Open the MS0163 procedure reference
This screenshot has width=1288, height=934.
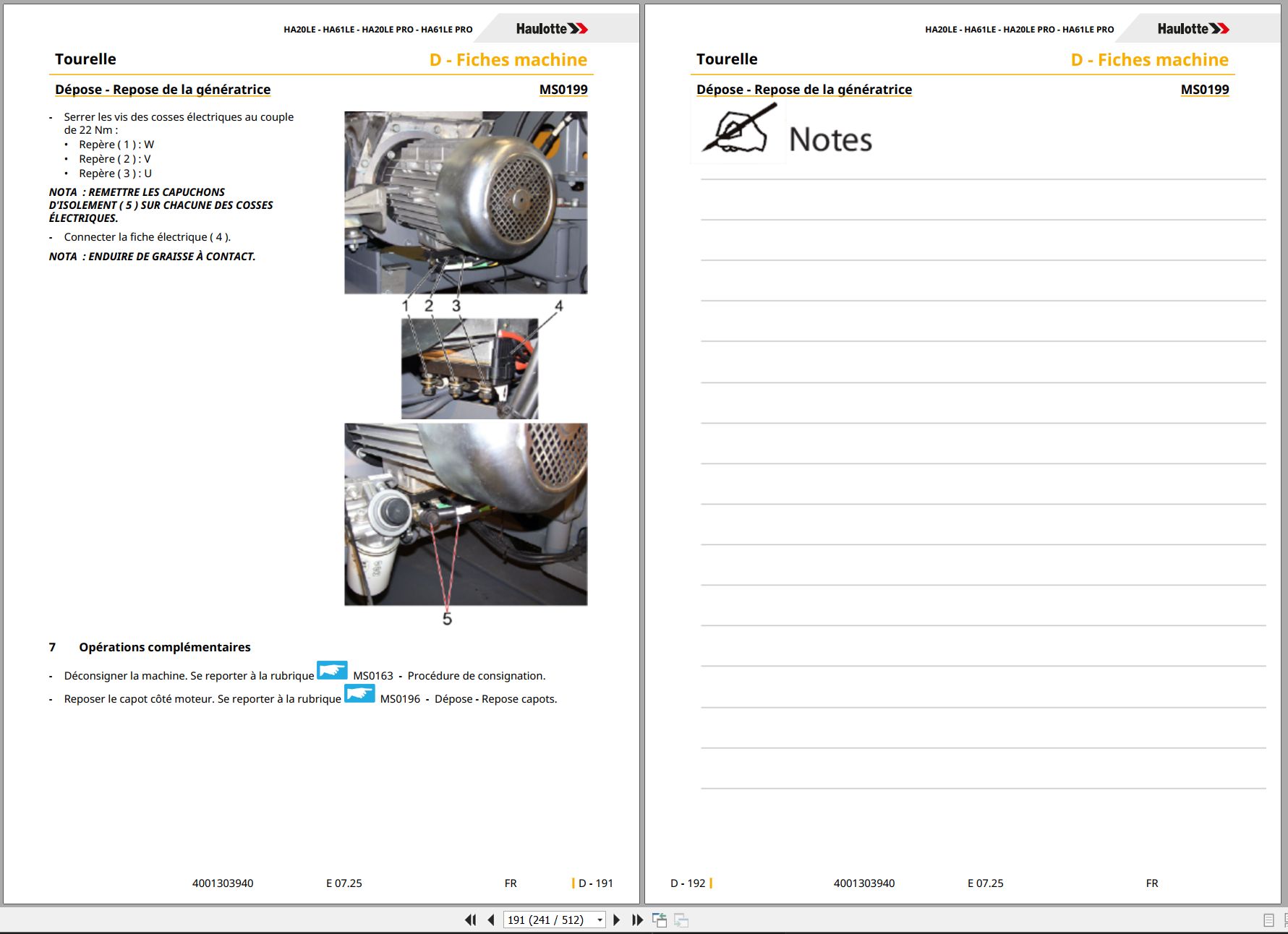pos(449,676)
